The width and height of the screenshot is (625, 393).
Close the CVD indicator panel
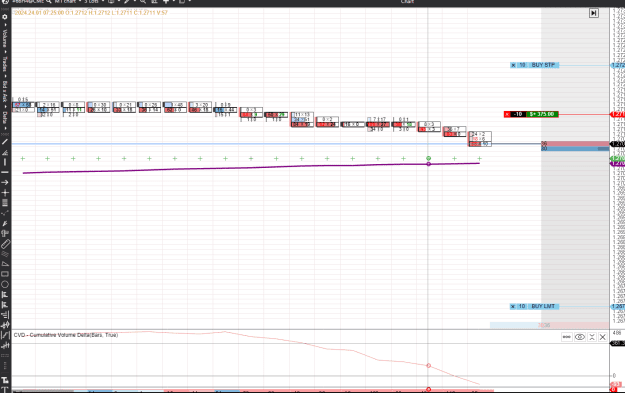[603, 337]
